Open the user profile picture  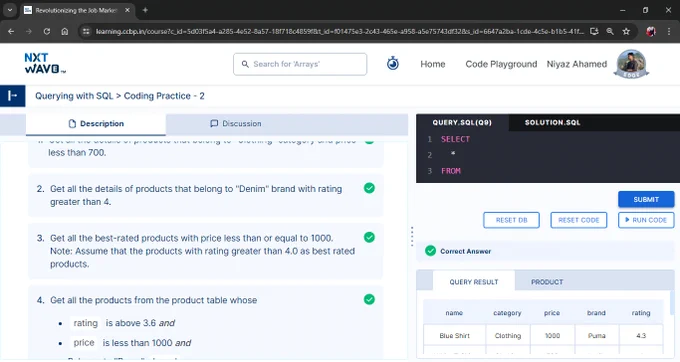click(x=631, y=64)
